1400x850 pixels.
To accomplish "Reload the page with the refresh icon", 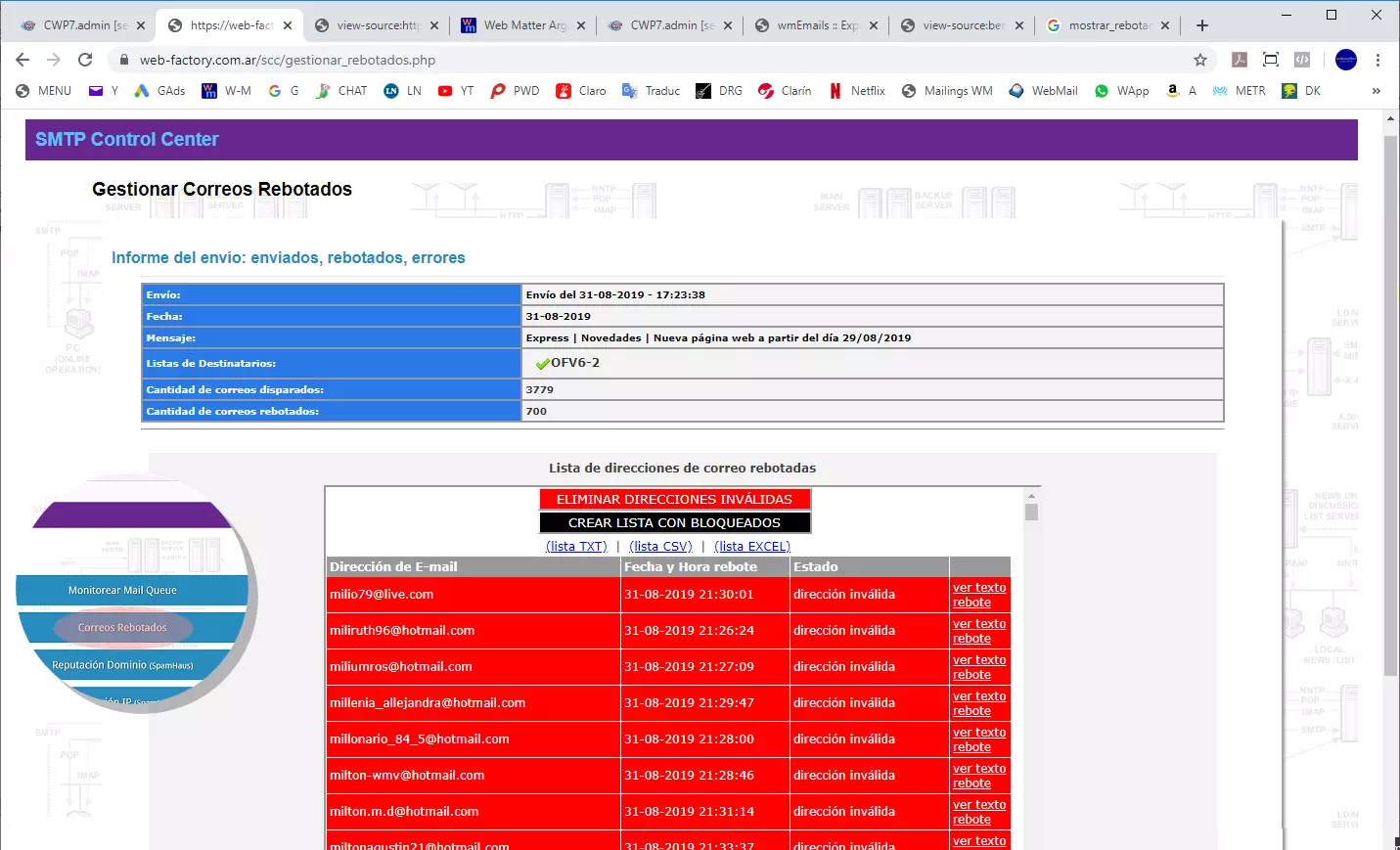I will pos(85,60).
